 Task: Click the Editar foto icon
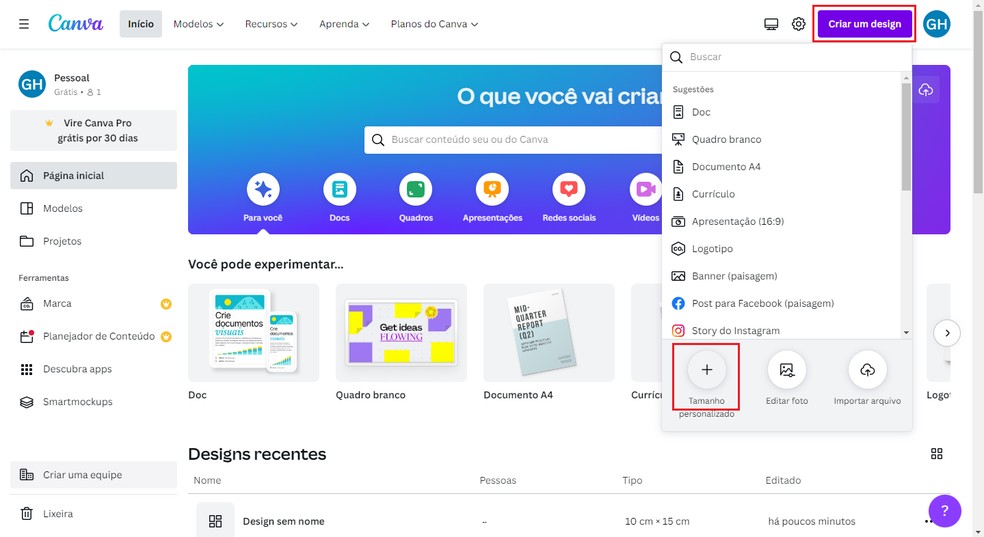pyautogui.click(x=786, y=370)
